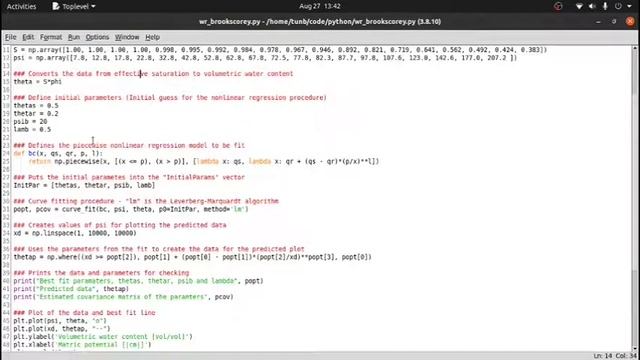Open the File menu

tap(10, 37)
